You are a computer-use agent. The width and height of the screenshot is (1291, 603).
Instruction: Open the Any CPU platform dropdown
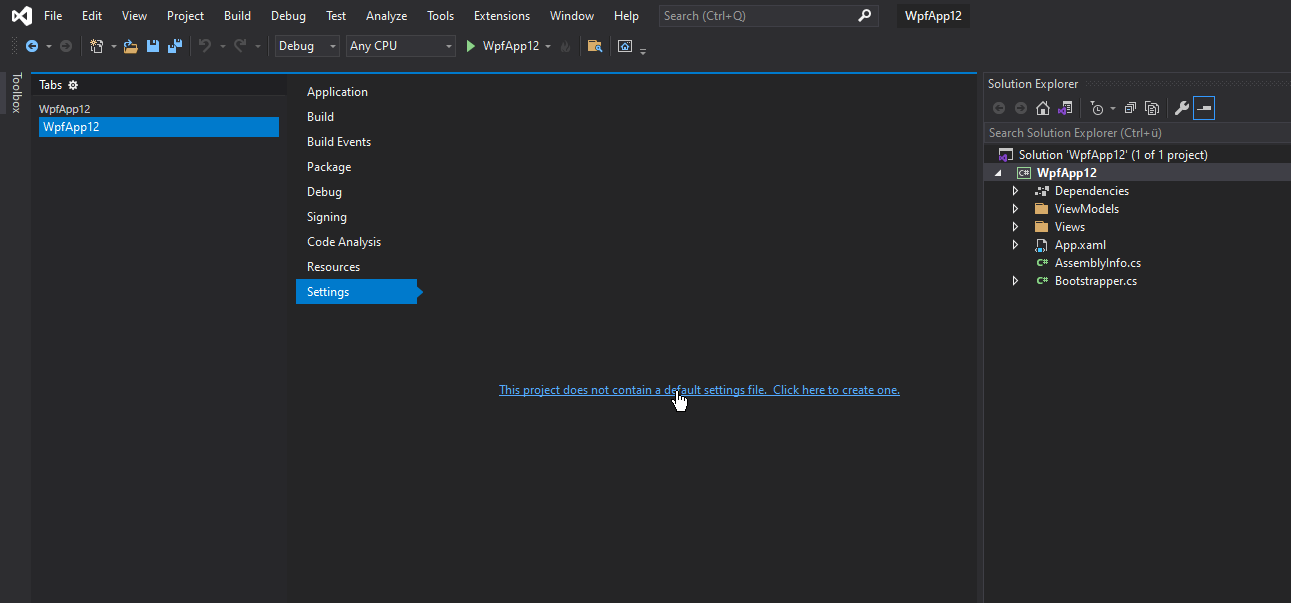point(401,46)
